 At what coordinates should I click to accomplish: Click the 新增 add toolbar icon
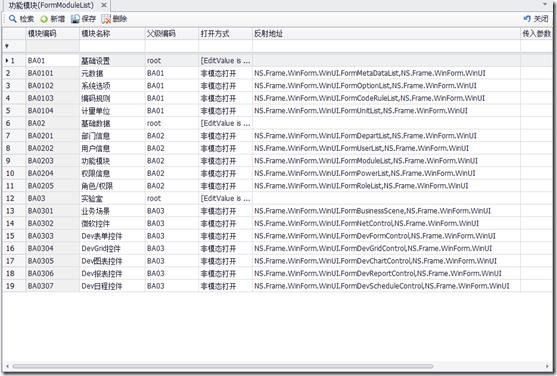[44, 19]
